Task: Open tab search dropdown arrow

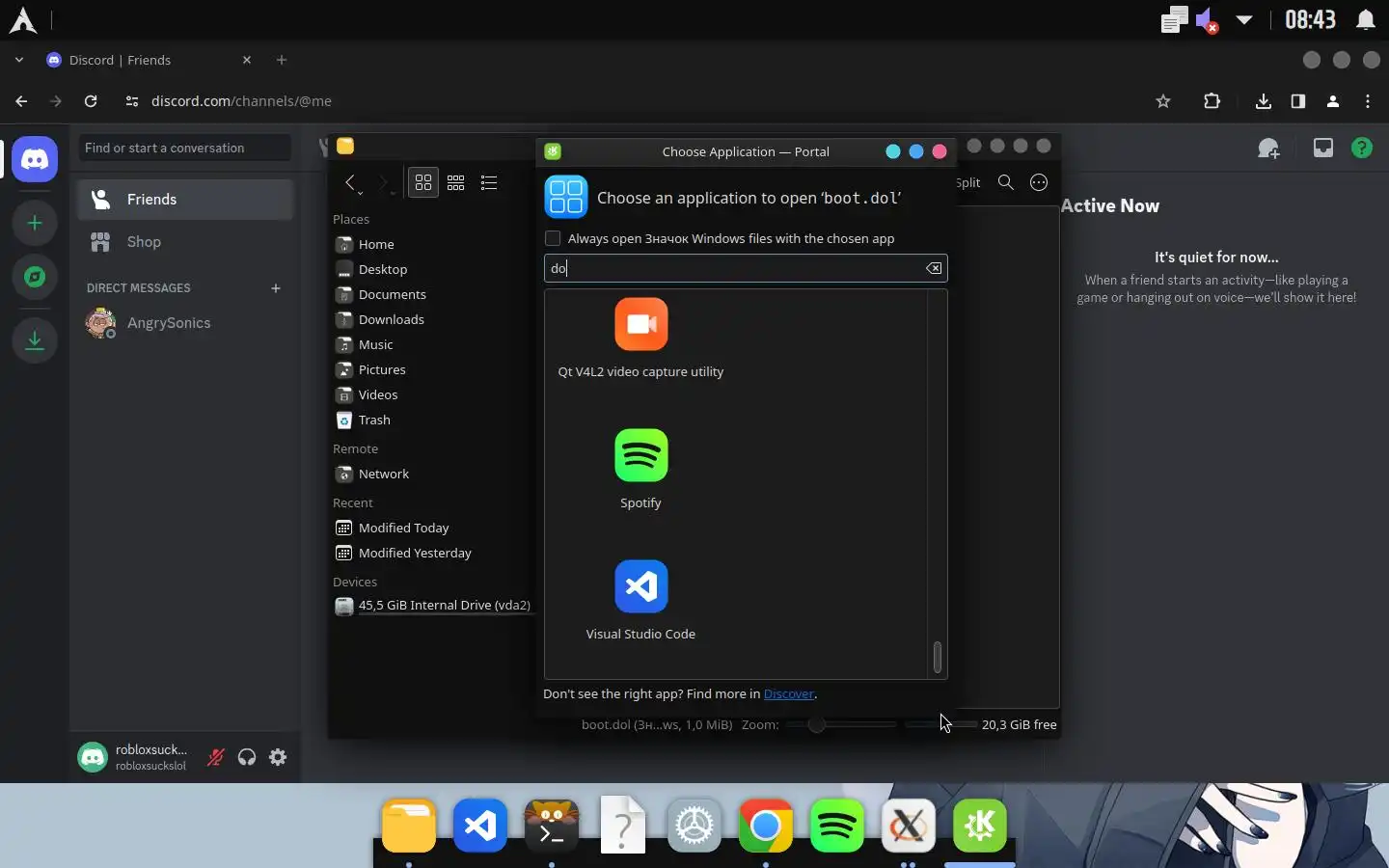Action: (18, 60)
